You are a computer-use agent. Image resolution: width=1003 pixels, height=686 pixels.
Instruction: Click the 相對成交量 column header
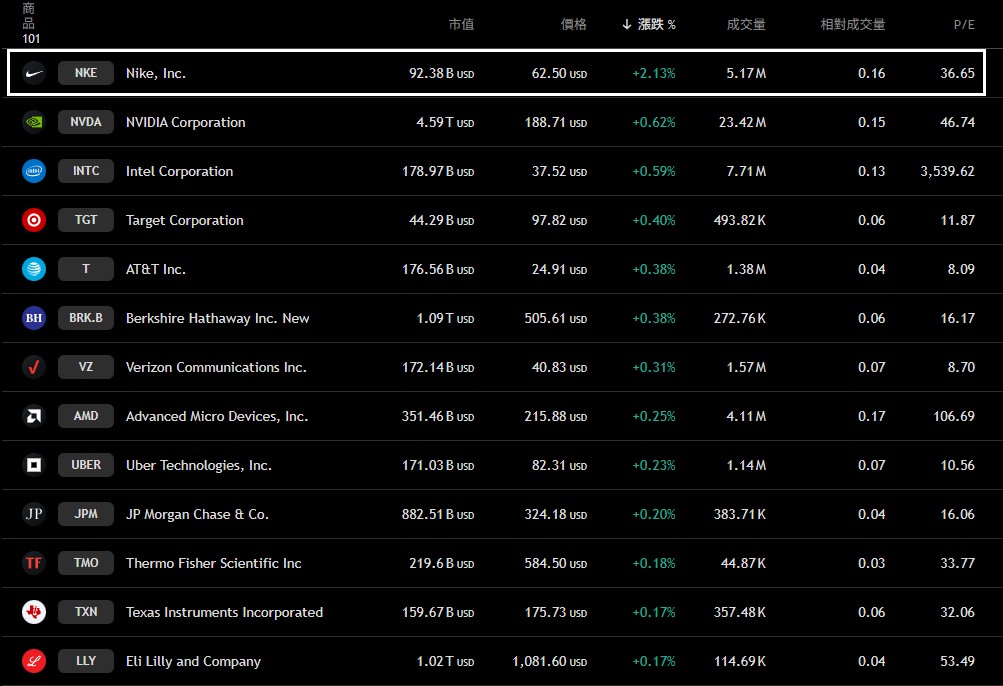852,24
